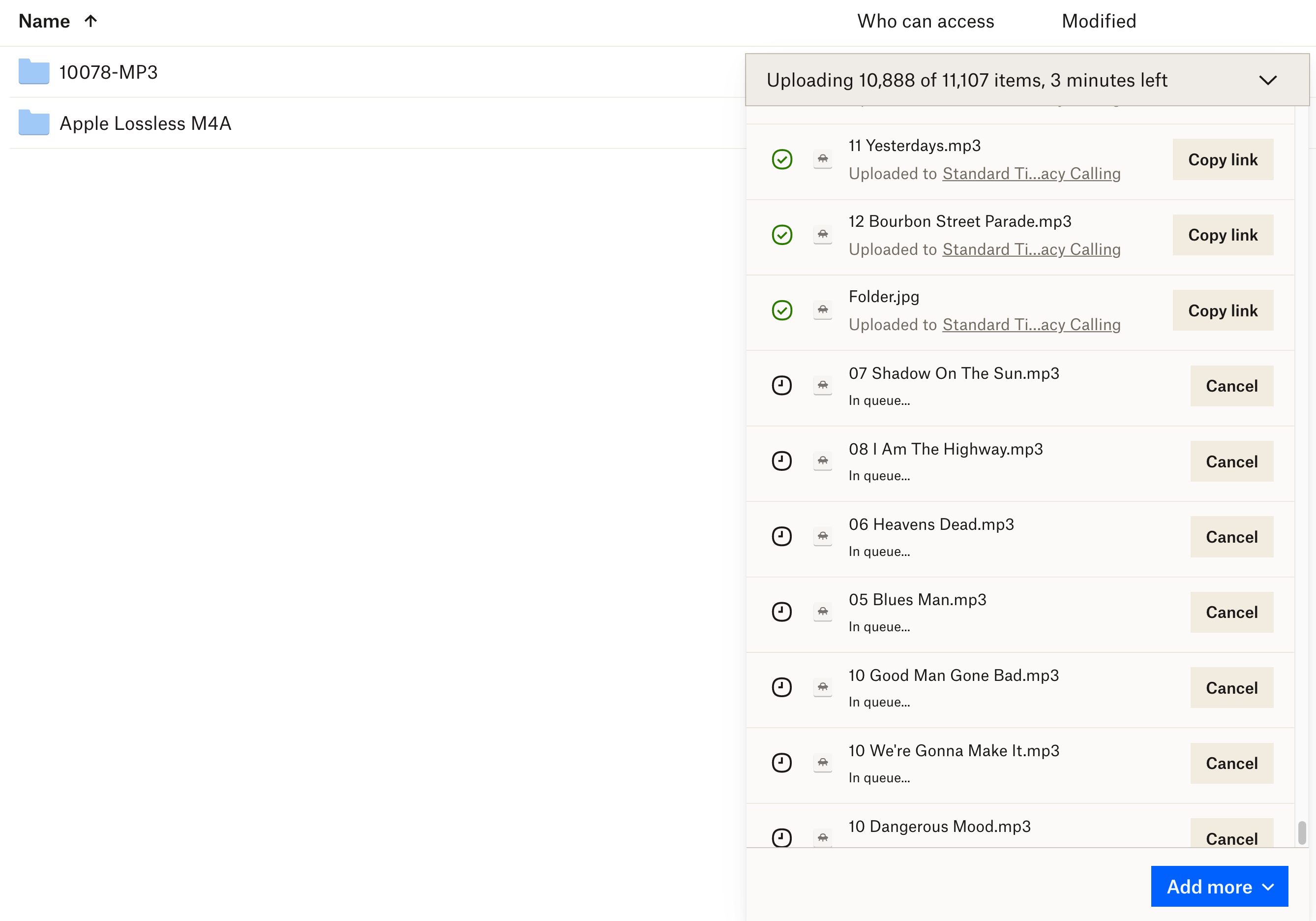This screenshot has height=921, width=1316.
Task: Click the Who can access column header
Action: pos(925,21)
